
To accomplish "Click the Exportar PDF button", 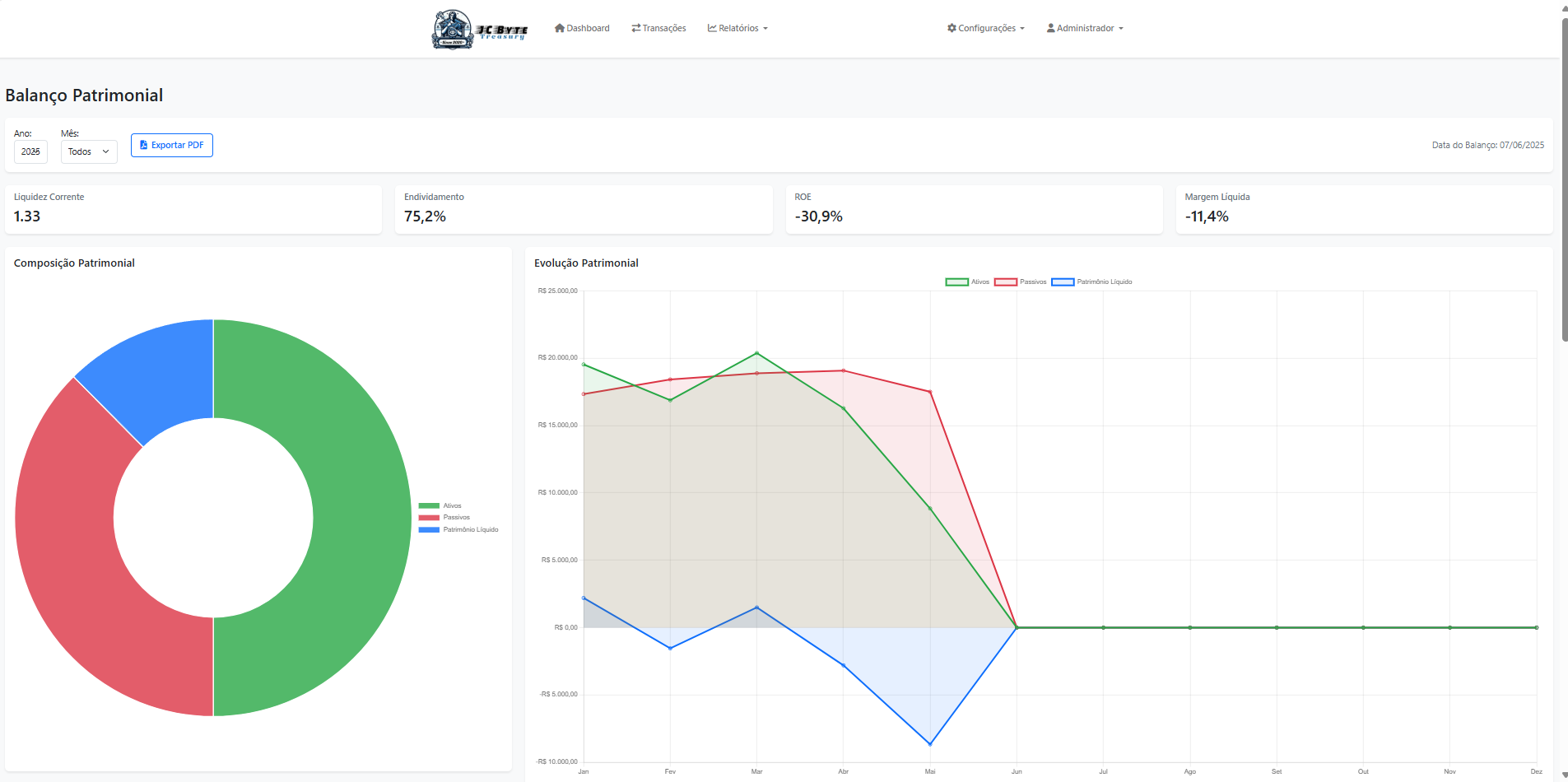I will pos(172,145).
